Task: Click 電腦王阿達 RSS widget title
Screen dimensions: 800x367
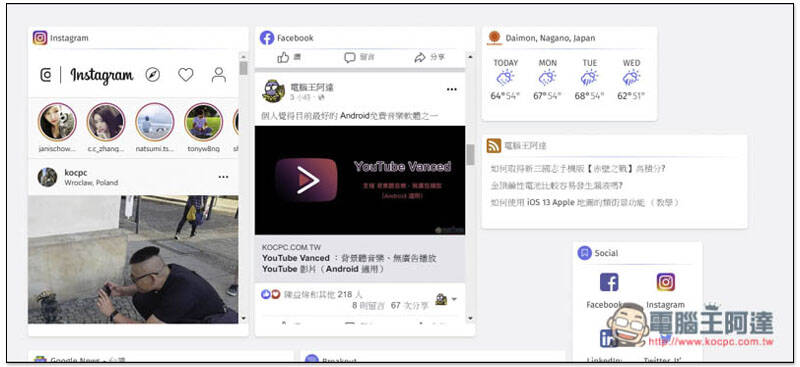Action: tap(525, 146)
